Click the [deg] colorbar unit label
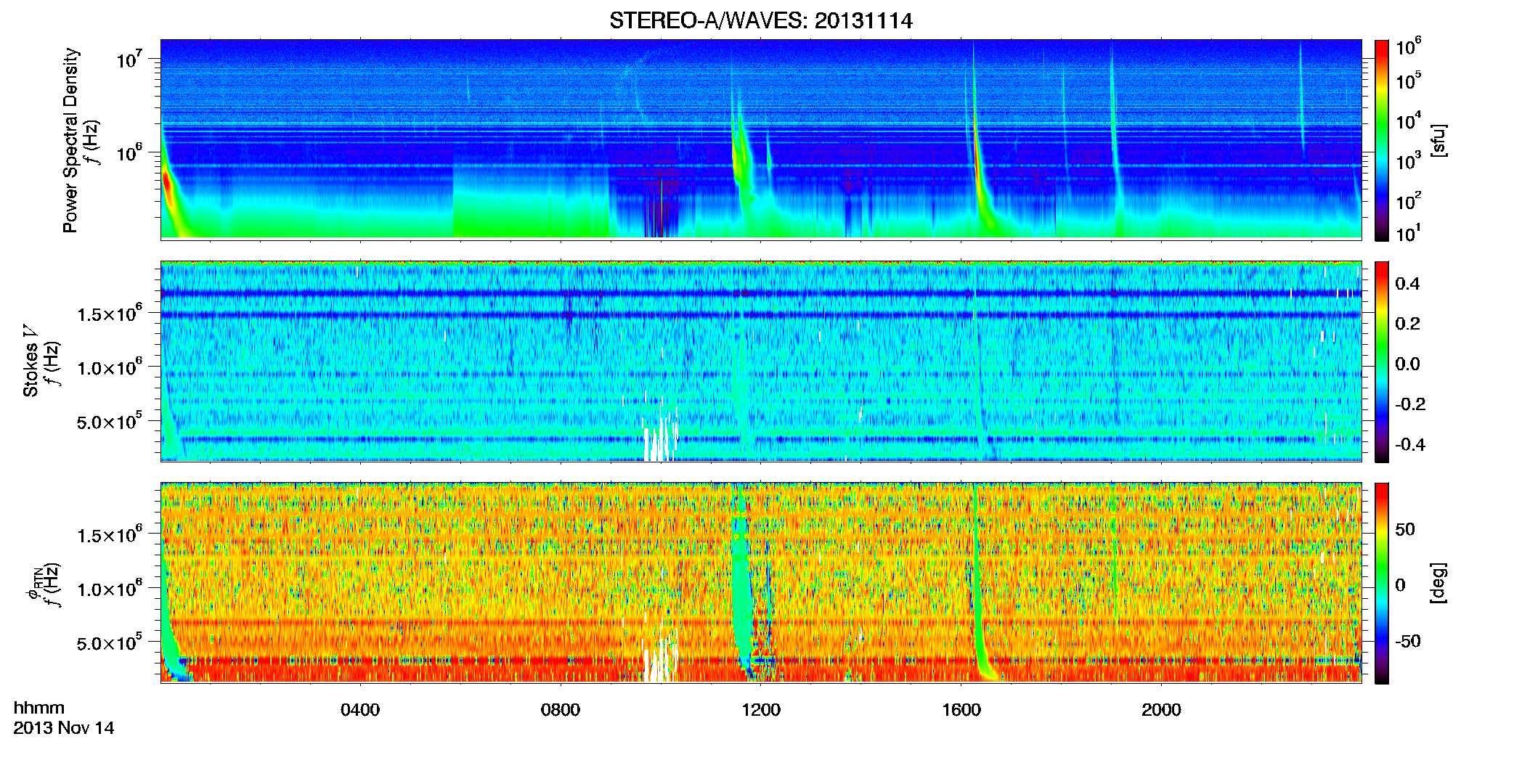This screenshot has height=784, width=1522. coord(1439,583)
